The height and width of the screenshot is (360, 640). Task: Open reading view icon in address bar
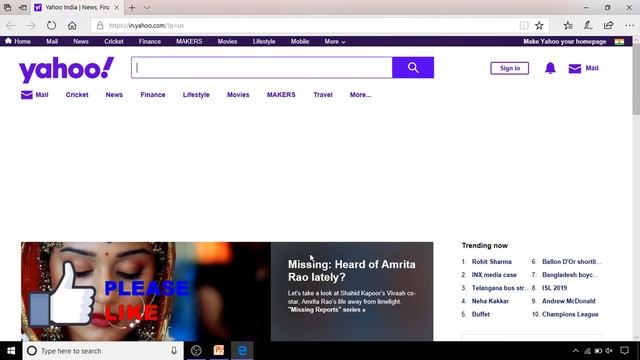coord(524,25)
